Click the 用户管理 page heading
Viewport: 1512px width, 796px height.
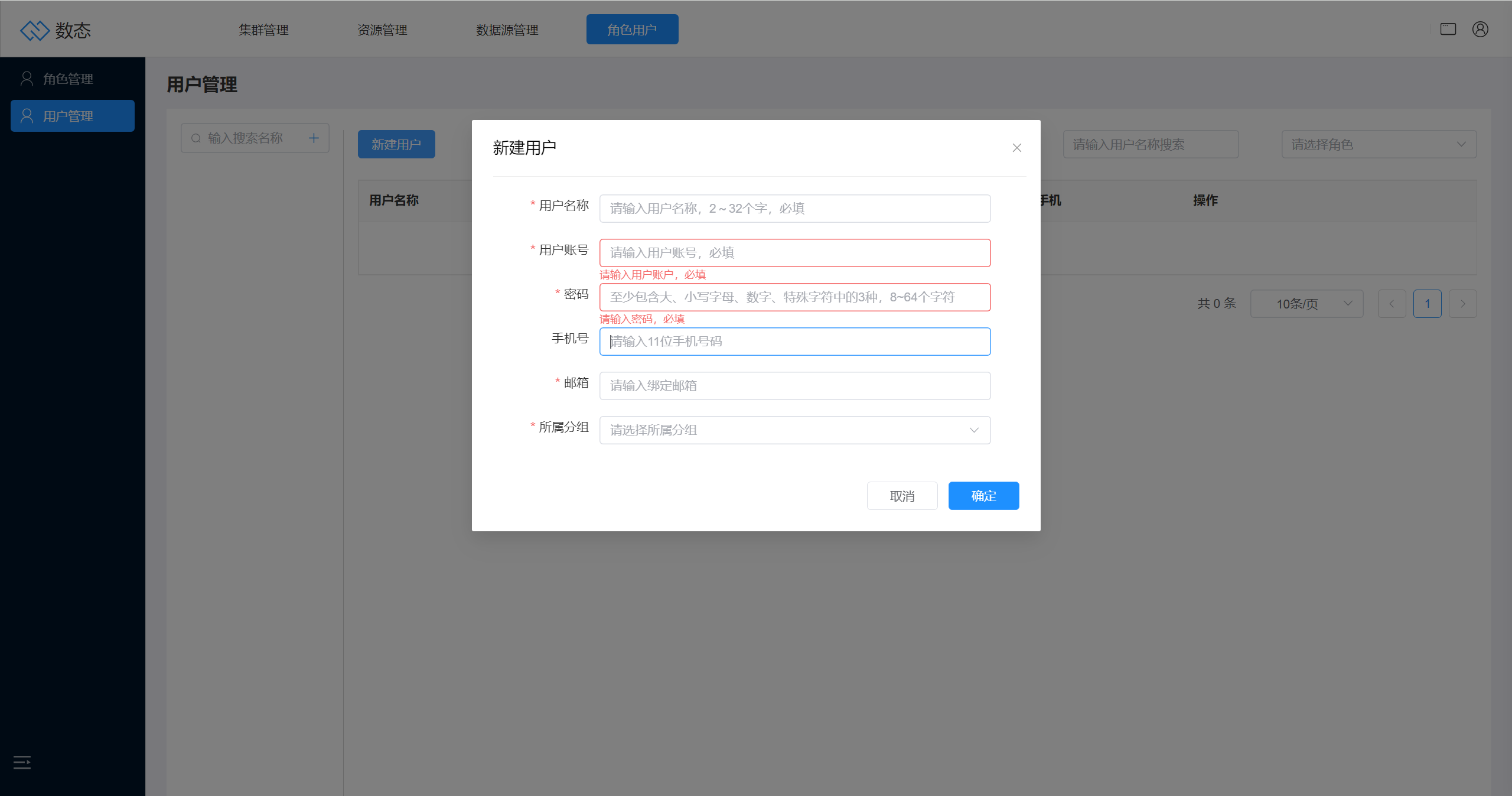click(202, 85)
